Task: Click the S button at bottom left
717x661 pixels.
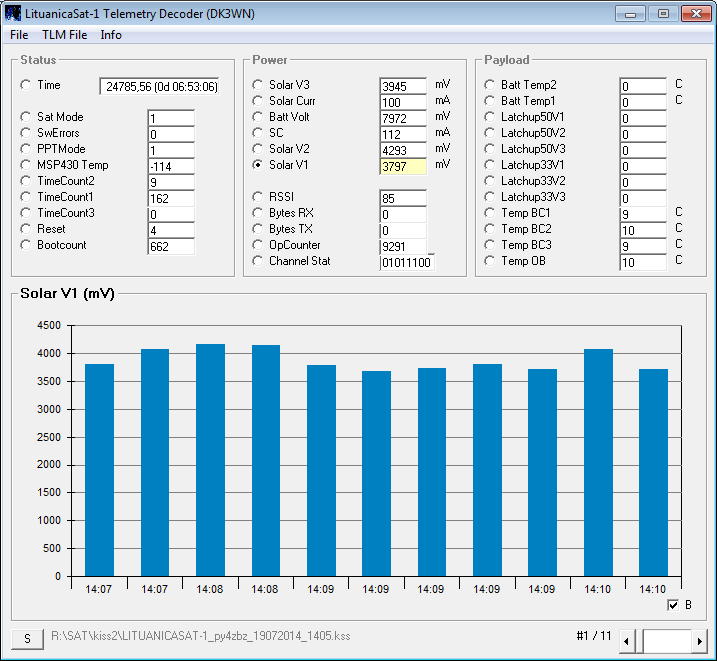Action: (27, 639)
